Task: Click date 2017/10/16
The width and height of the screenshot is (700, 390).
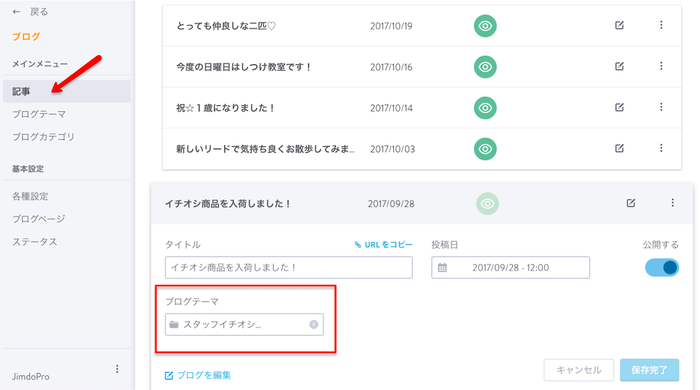Action: click(x=391, y=67)
